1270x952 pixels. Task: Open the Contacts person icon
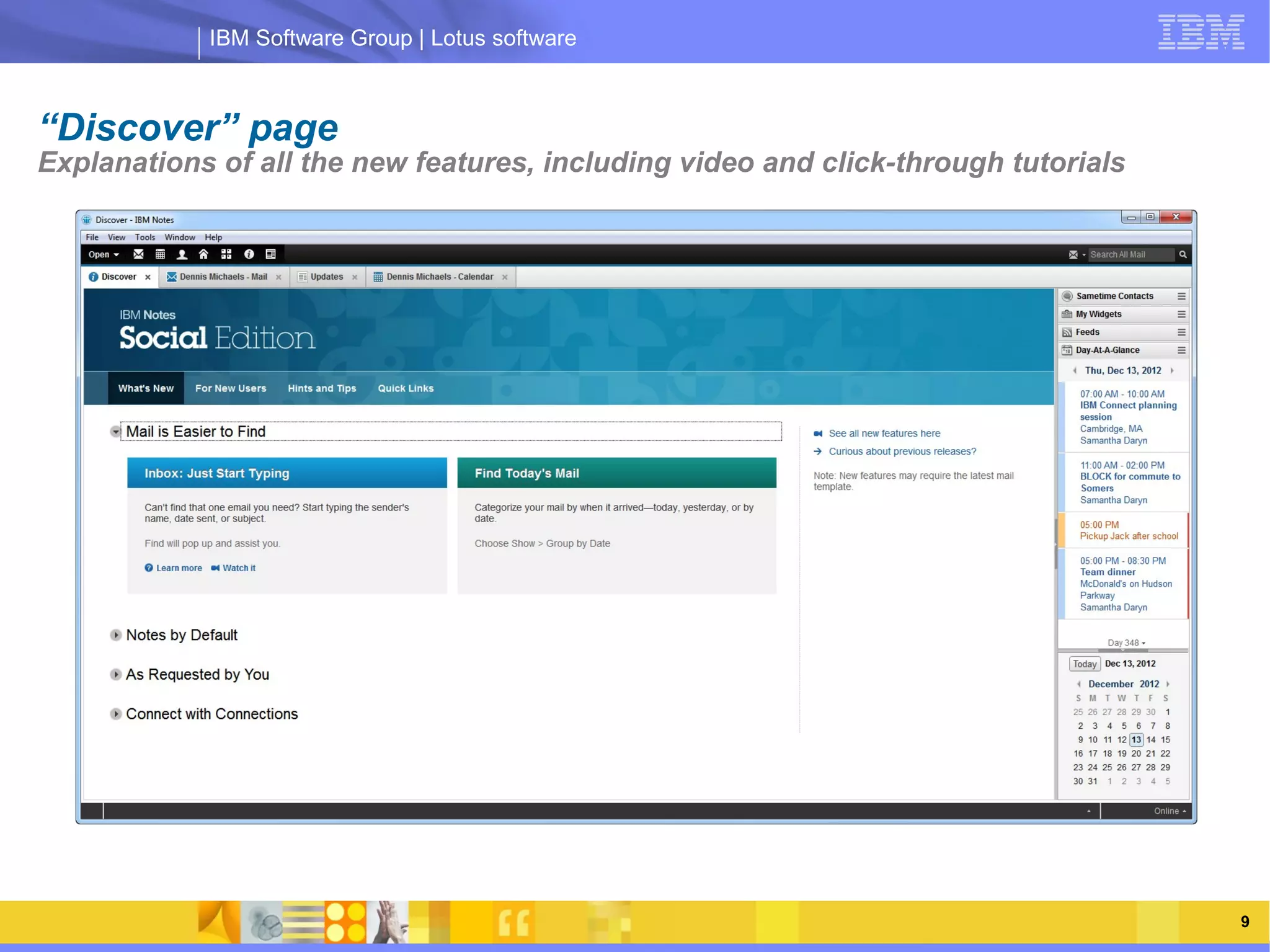click(182, 254)
